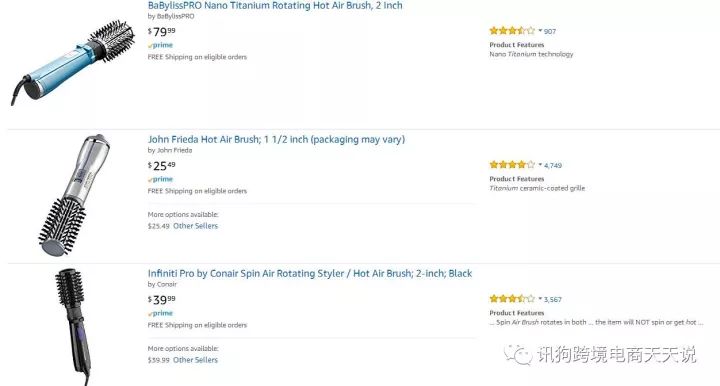Open the 4,749 reviews count link
The width and height of the screenshot is (720, 386).
(553, 165)
